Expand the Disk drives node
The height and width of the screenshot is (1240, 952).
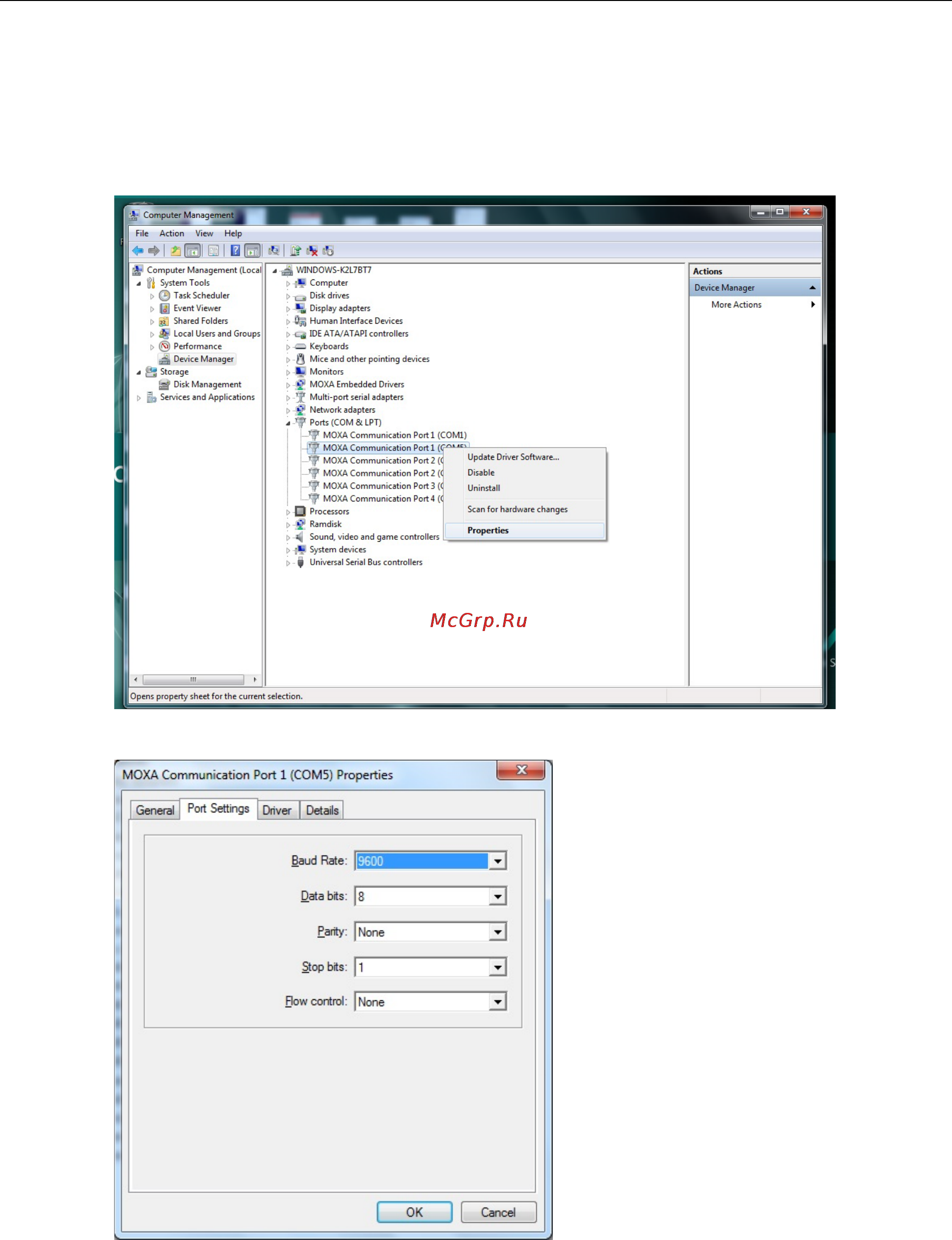click(288, 297)
